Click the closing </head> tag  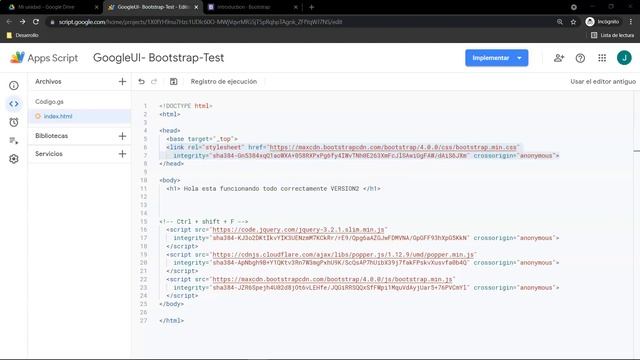point(171,163)
